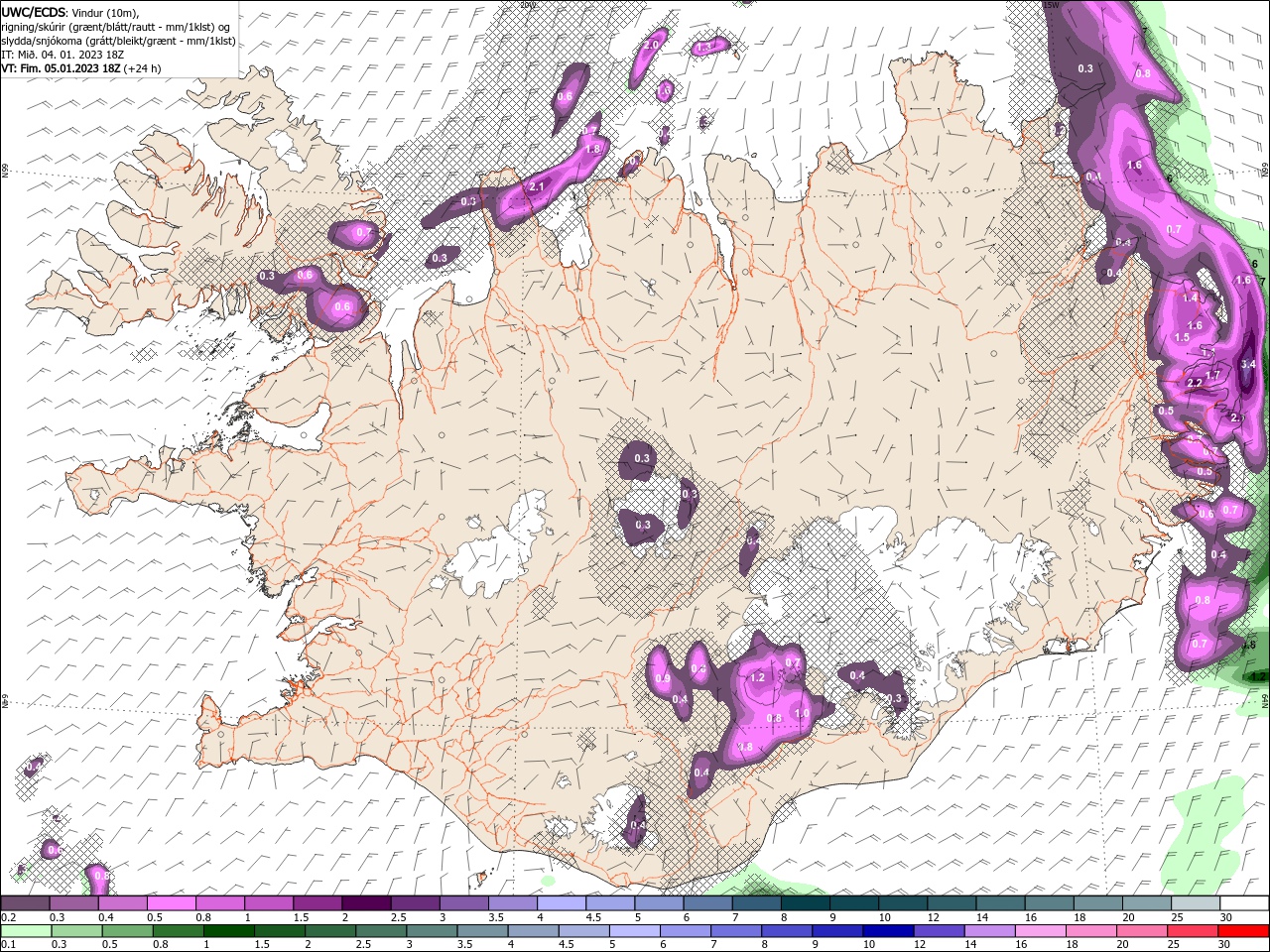This screenshot has width=1270, height=952.
Task: Click the bright pink 0.5 snow legend swatch
Action: pyautogui.click(x=171, y=903)
